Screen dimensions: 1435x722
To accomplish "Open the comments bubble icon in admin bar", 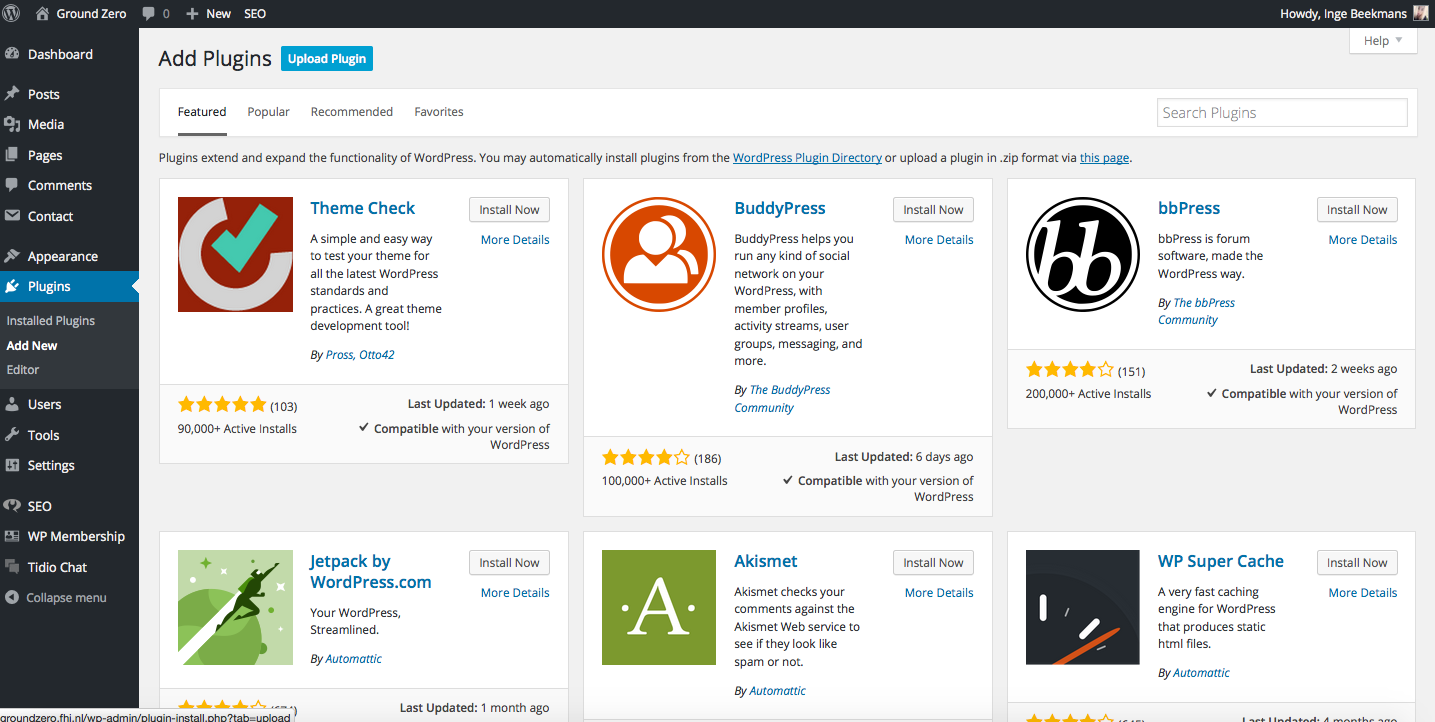I will click(149, 14).
